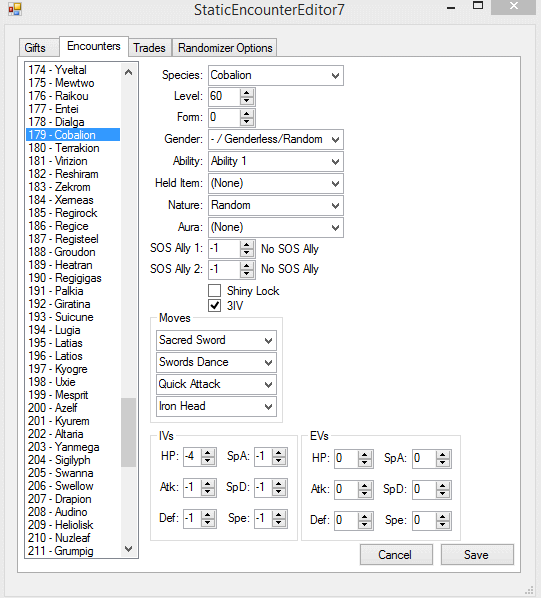
Task: Increase the Form value spinner
Action: [x=247, y=114]
